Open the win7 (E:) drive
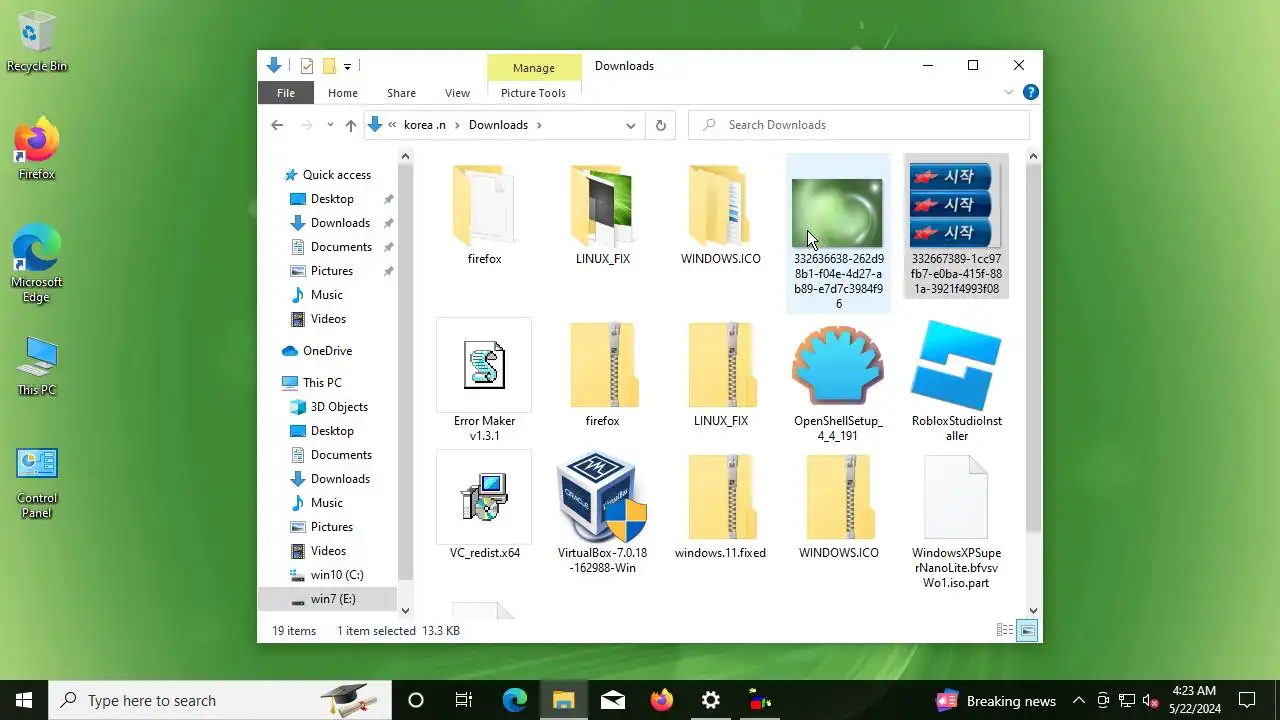Screen dimensions: 1280x720 pos(332,599)
